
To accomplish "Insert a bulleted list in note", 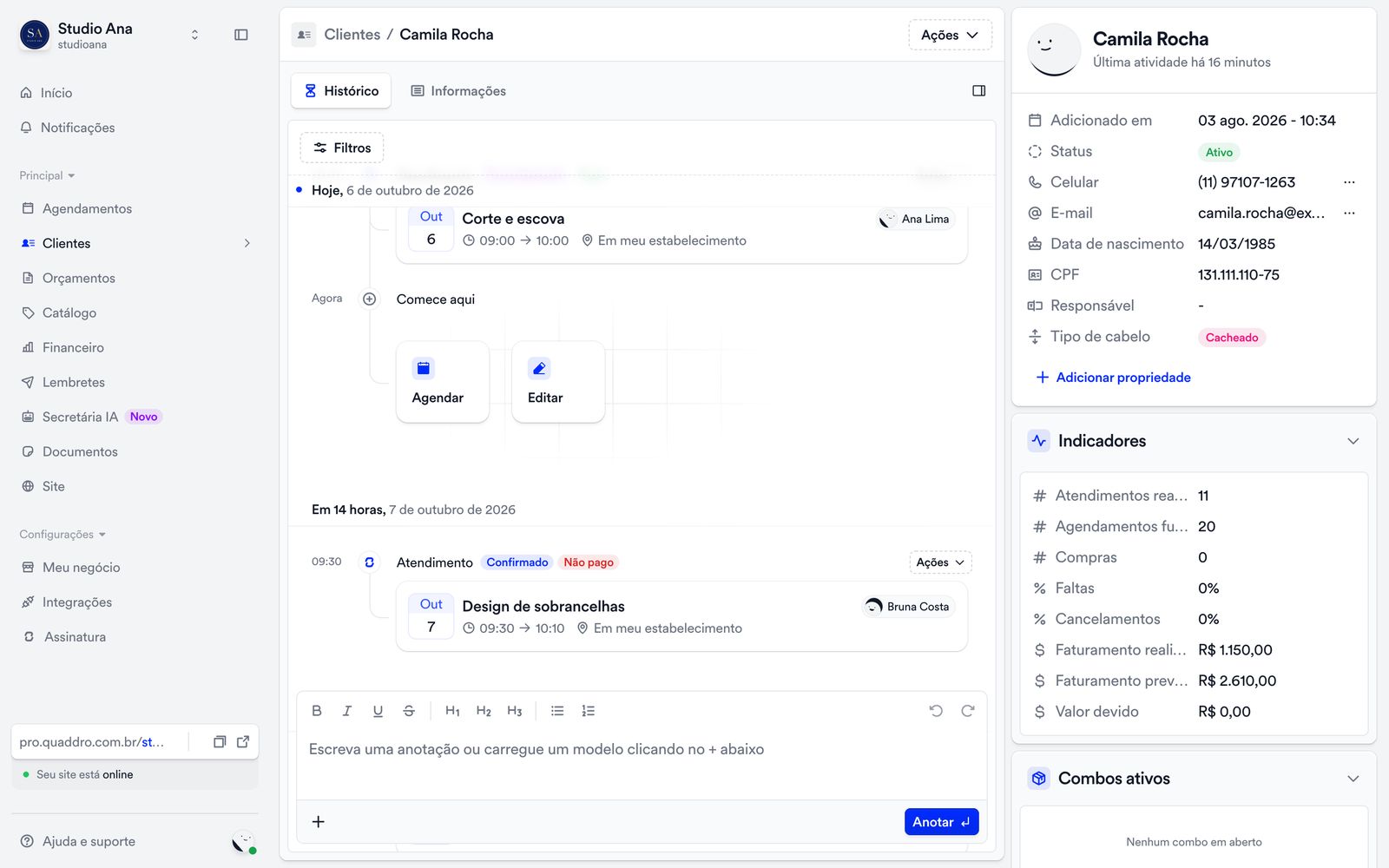I will (557, 711).
